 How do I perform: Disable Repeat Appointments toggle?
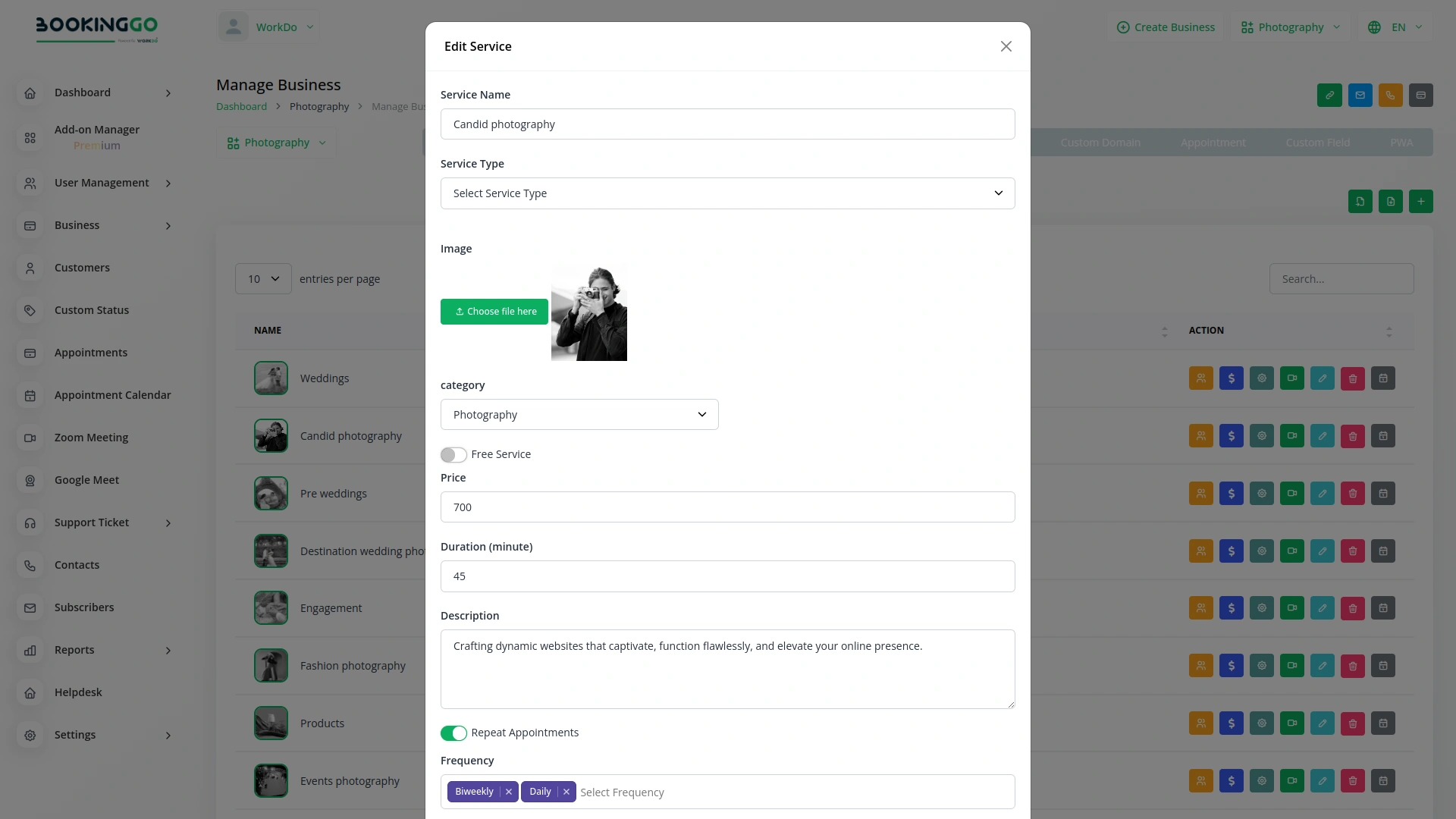[x=453, y=733]
